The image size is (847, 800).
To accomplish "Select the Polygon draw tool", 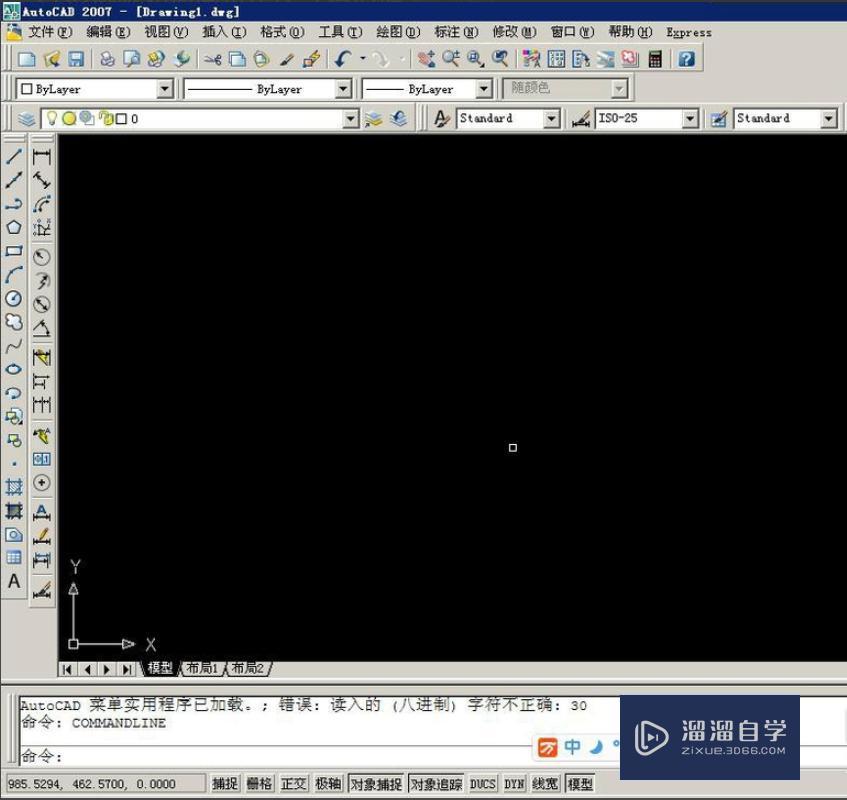I will pos(14,227).
